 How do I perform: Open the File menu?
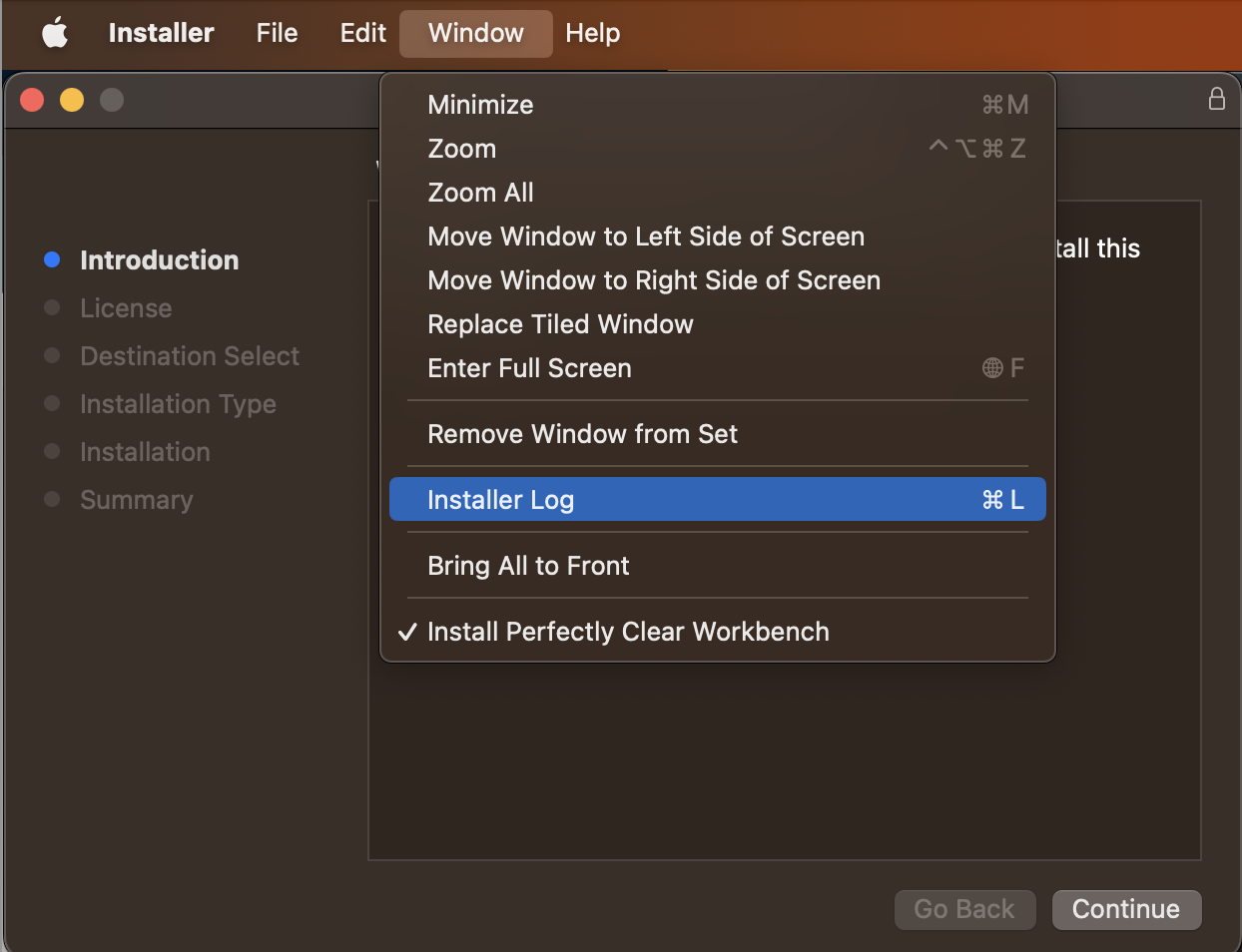point(277,33)
